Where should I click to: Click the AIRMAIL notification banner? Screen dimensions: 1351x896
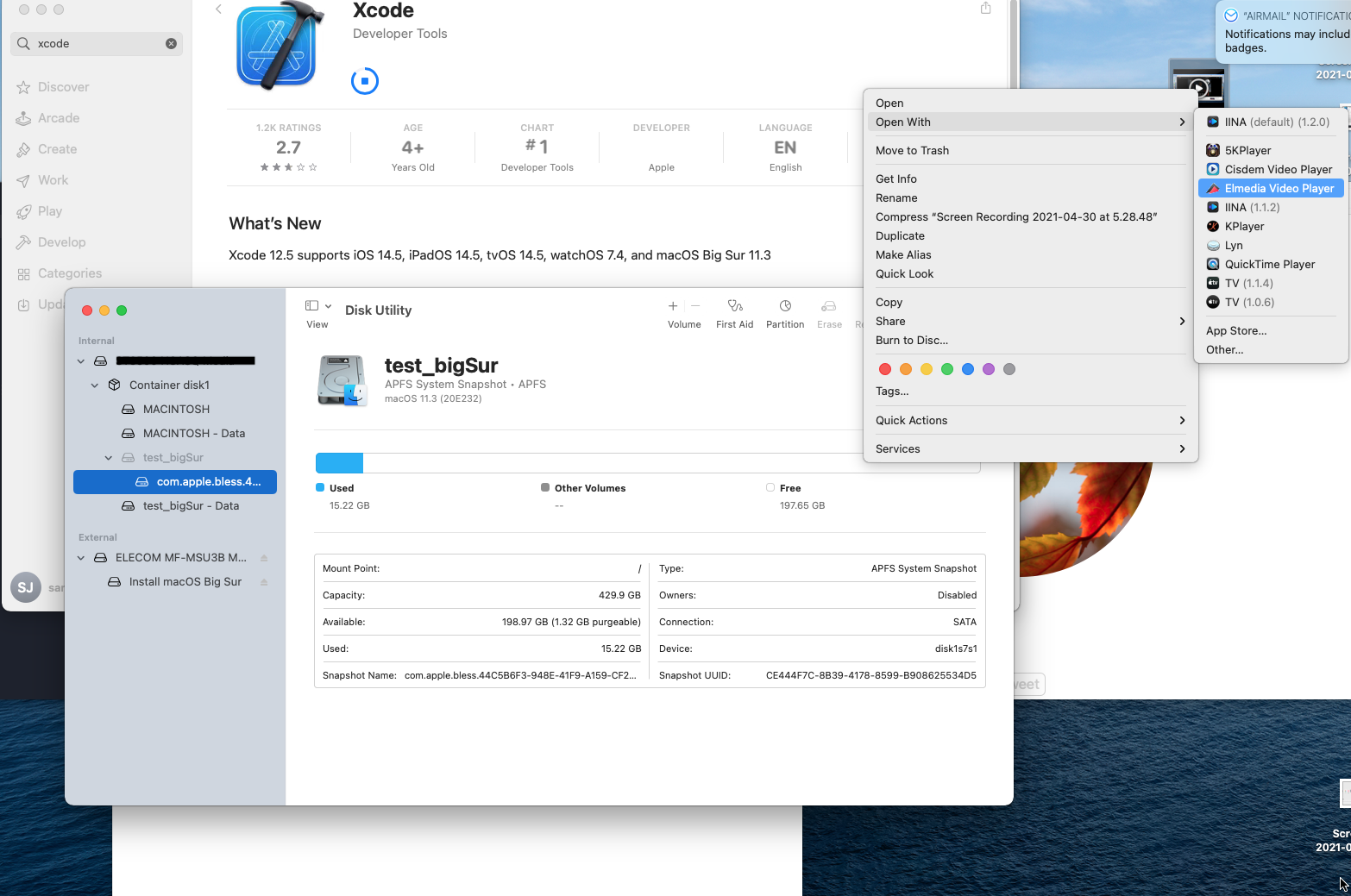click(x=1284, y=33)
